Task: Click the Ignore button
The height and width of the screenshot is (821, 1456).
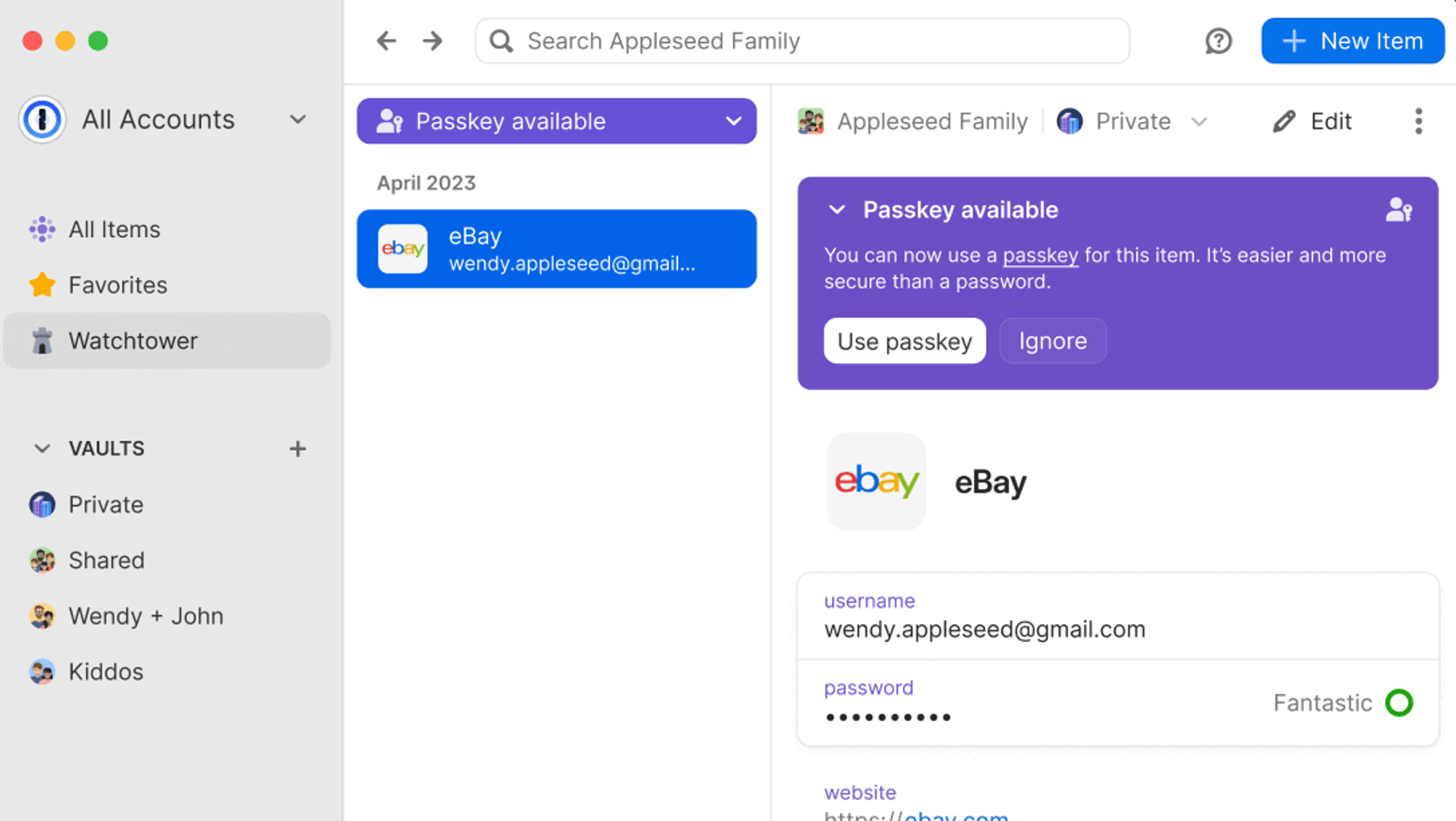Action: click(x=1053, y=341)
